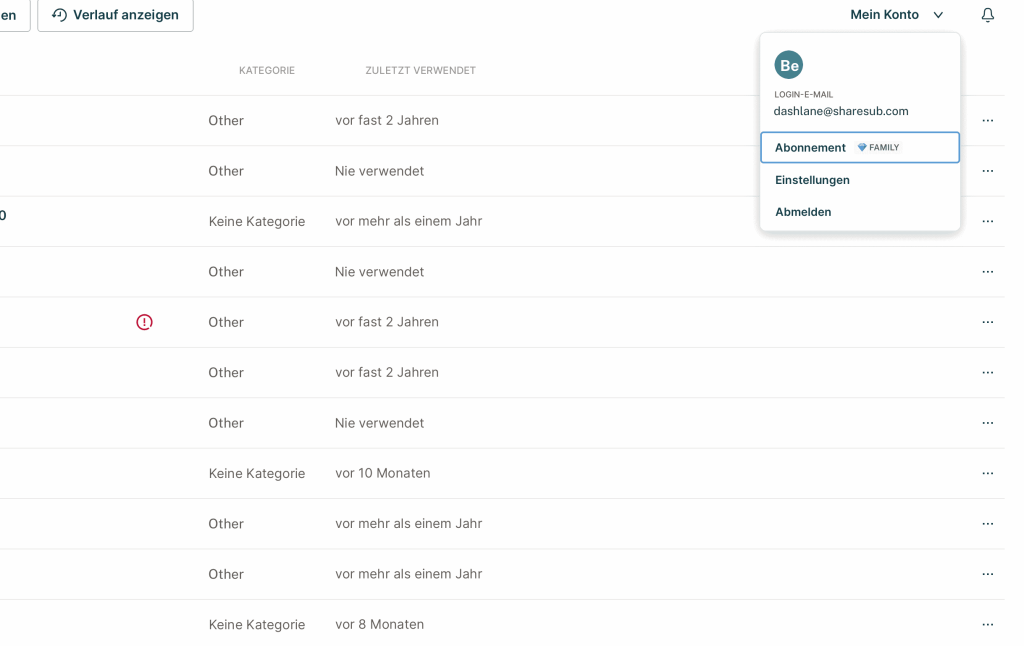Image resolution: width=1024 pixels, height=646 pixels.
Task: Select the 'vor 10 Monaten' cell
Action: click(x=382, y=474)
